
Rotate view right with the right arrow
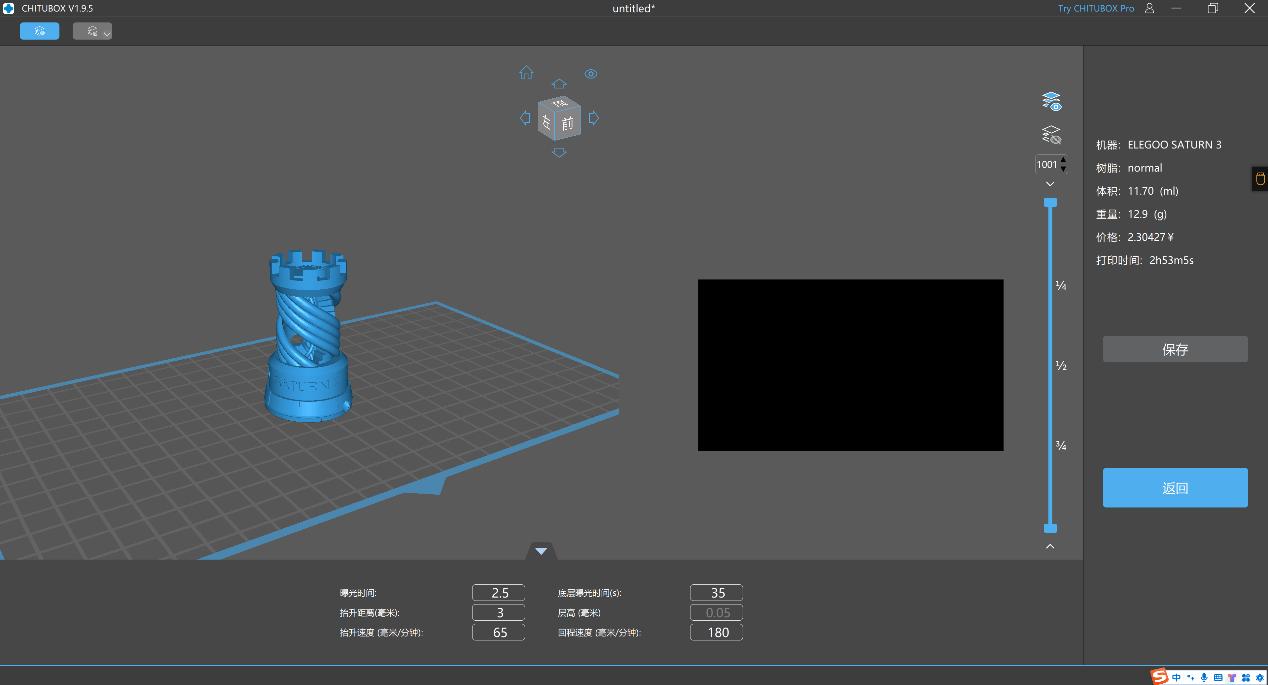(594, 118)
